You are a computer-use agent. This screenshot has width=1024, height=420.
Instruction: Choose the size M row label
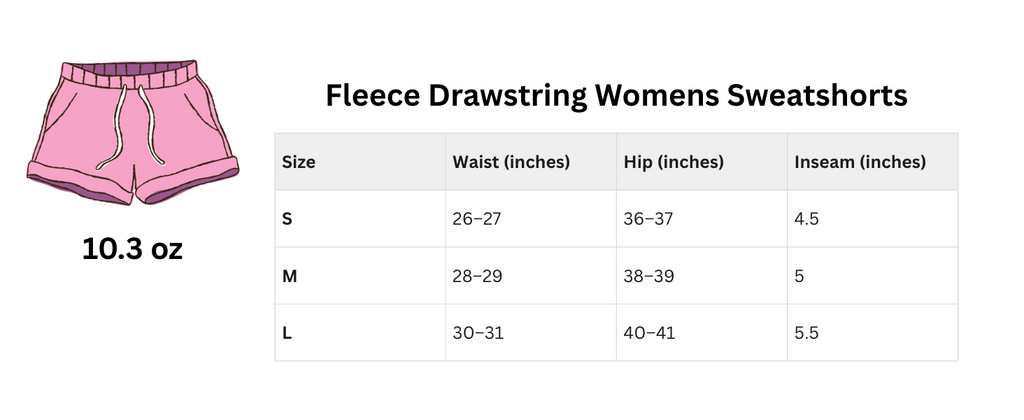point(290,275)
